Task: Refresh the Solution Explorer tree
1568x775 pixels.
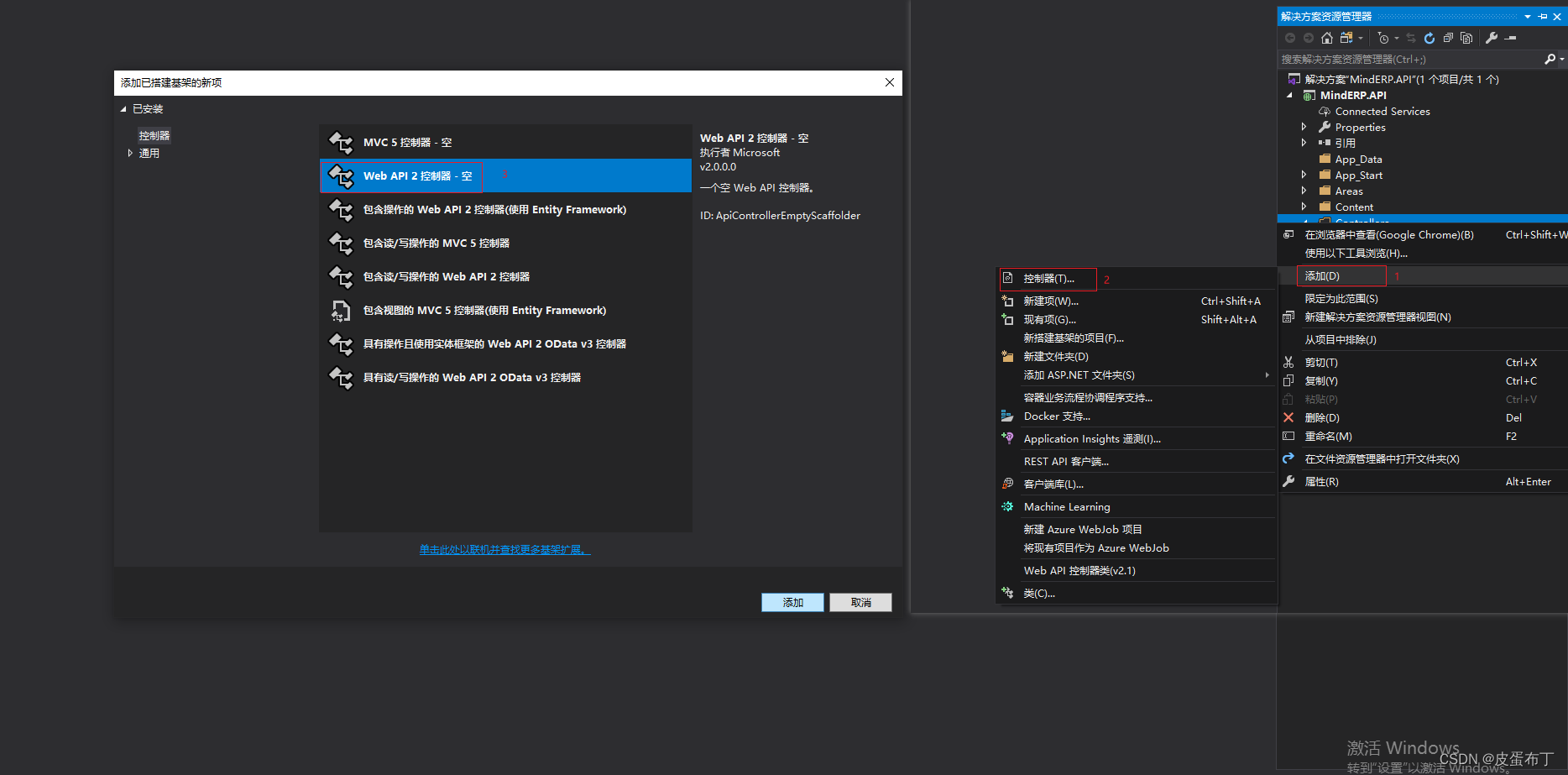Action: (x=1429, y=38)
